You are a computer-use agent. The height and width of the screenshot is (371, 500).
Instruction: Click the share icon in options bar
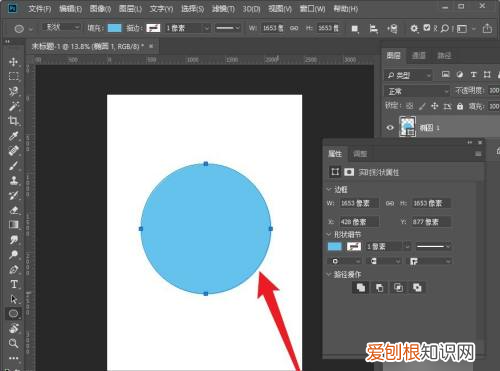(x=487, y=28)
